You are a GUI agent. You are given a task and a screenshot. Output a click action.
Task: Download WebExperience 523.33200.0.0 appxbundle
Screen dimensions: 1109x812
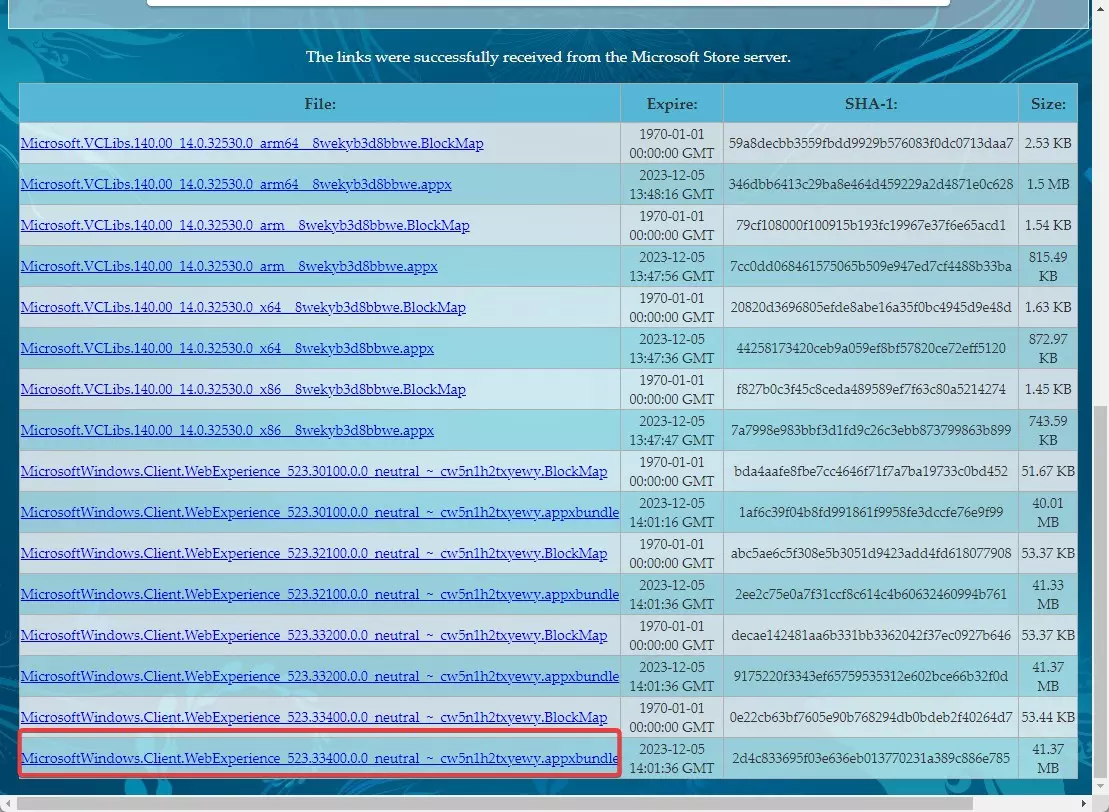(320, 676)
